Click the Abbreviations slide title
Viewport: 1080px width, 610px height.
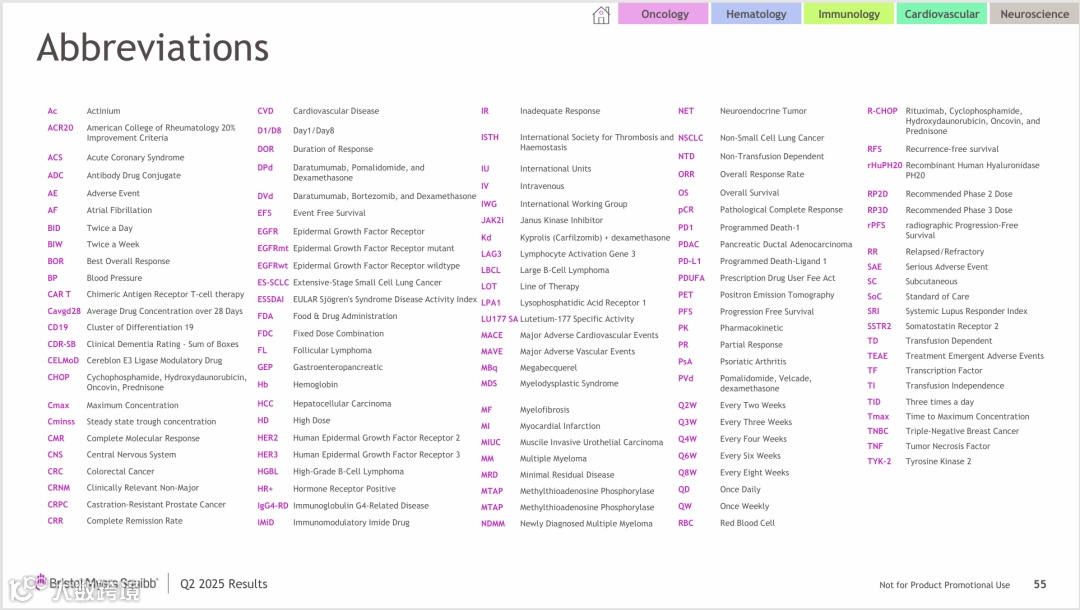(153, 48)
